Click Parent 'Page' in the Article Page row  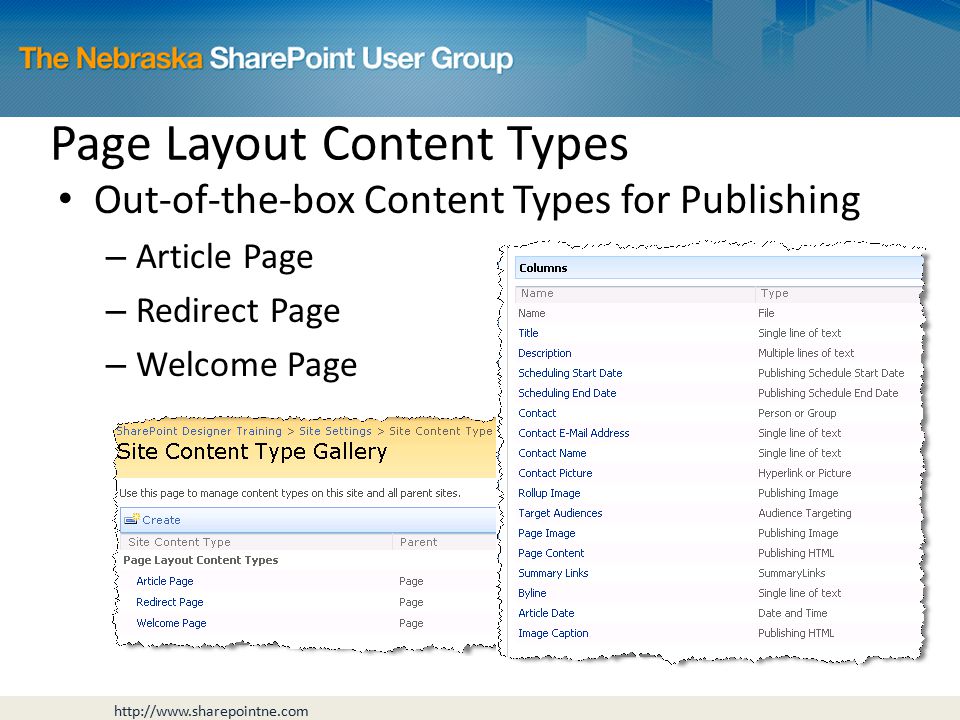(411, 581)
